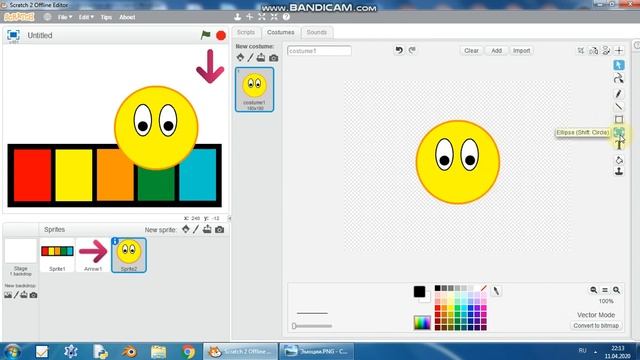Click the Add button

point(496,51)
